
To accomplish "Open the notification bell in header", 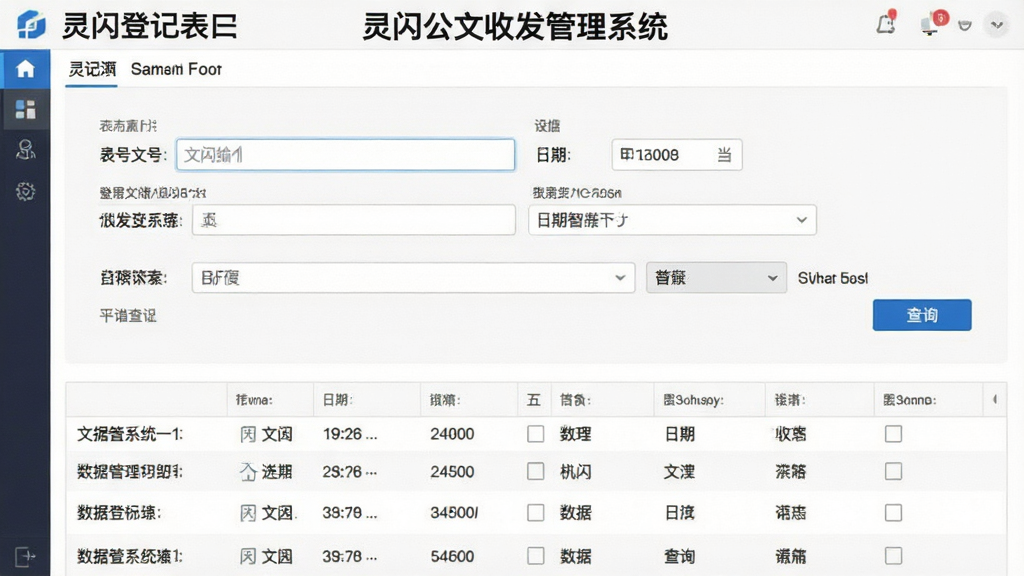I will (x=886, y=23).
